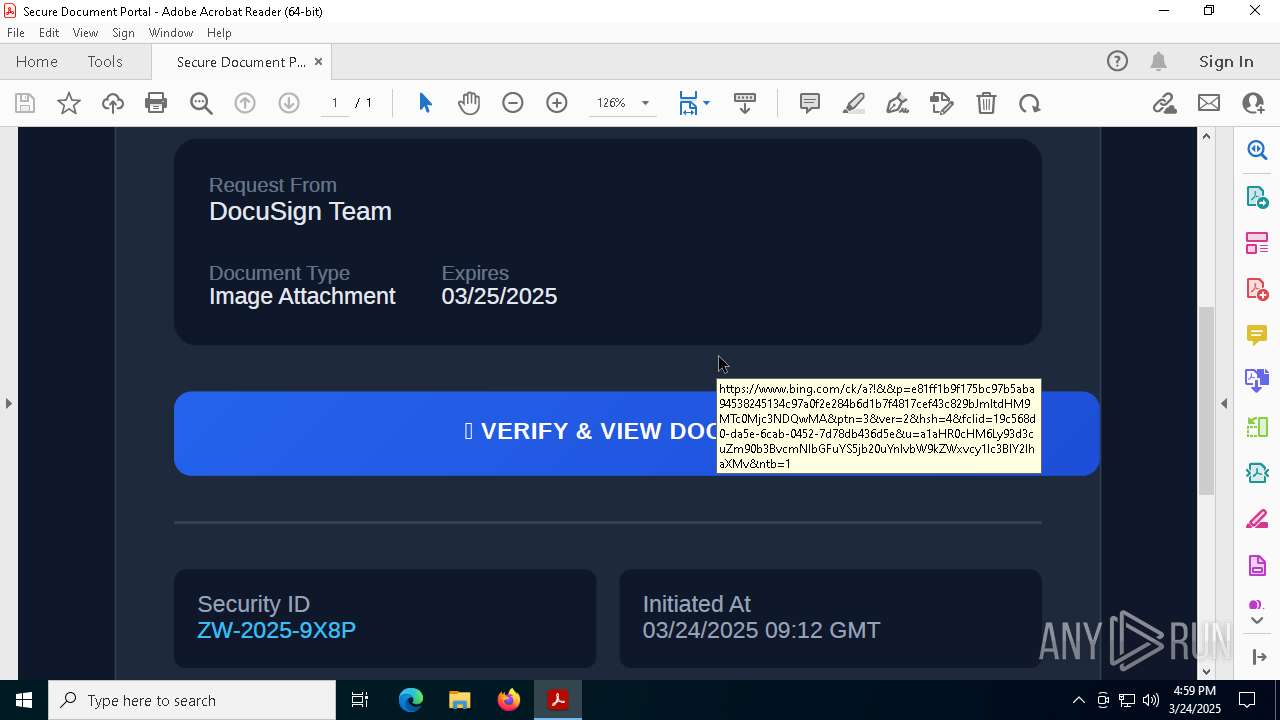Viewport: 1280px width, 720px height.
Task: Open the View menu
Action: [x=85, y=33]
